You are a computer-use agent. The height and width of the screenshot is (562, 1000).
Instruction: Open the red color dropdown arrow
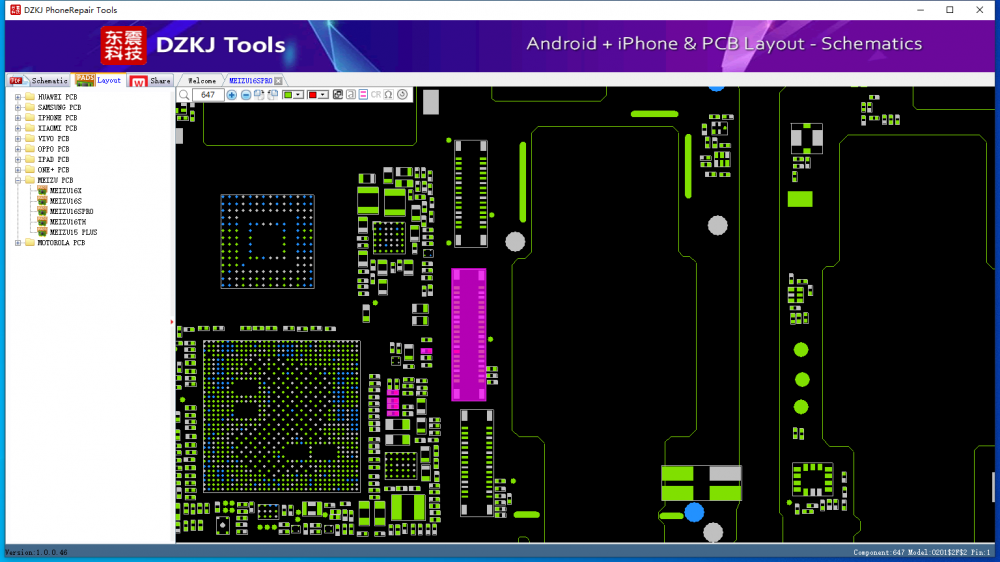click(x=323, y=95)
